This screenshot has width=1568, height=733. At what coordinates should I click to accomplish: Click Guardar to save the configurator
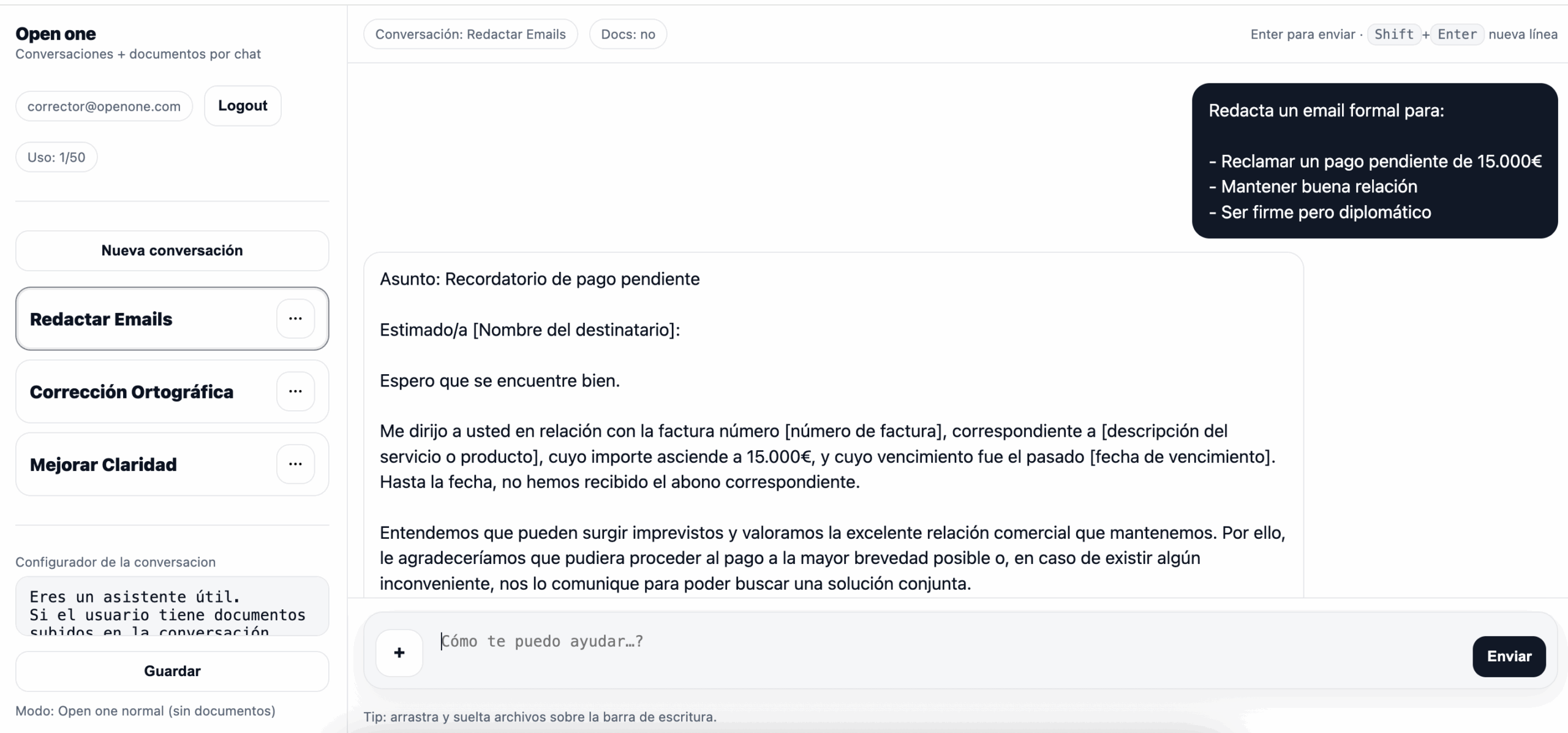(x=172, y=671)
